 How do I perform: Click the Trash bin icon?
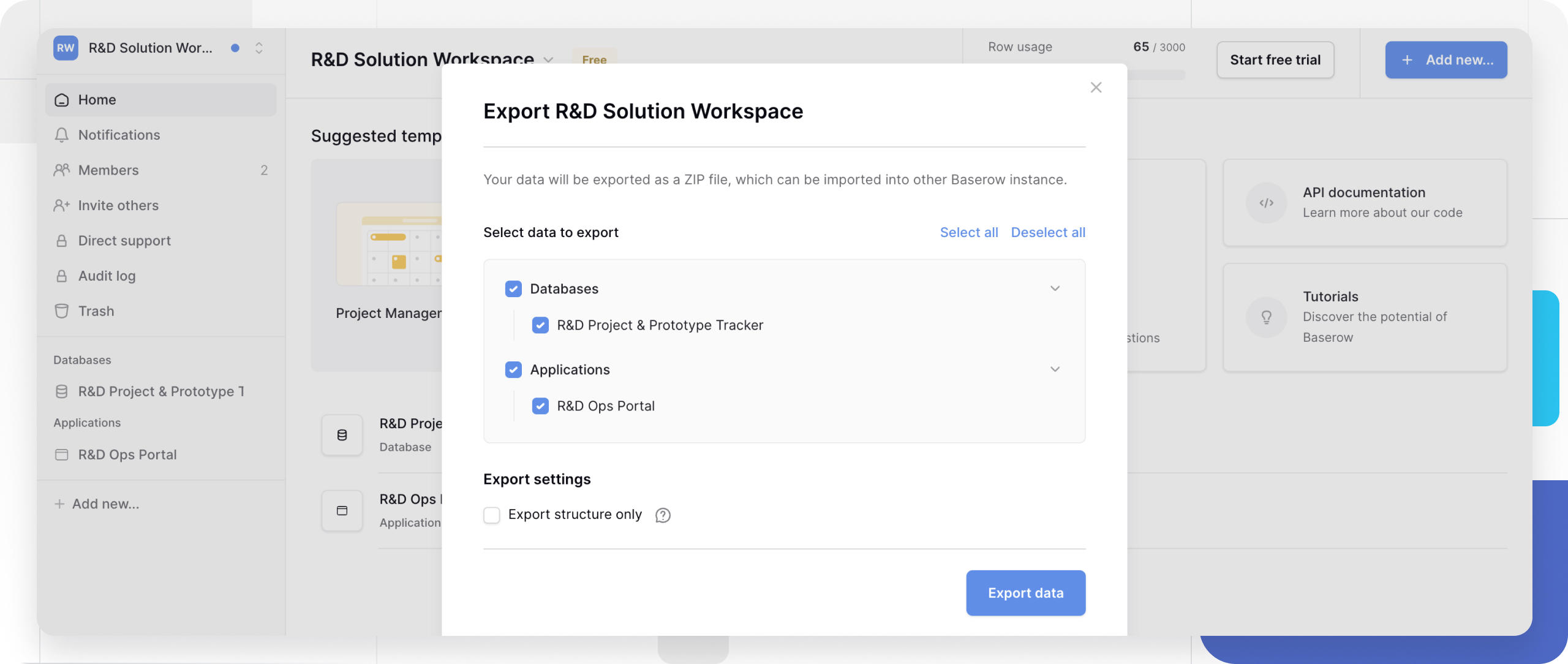(62, 311)
